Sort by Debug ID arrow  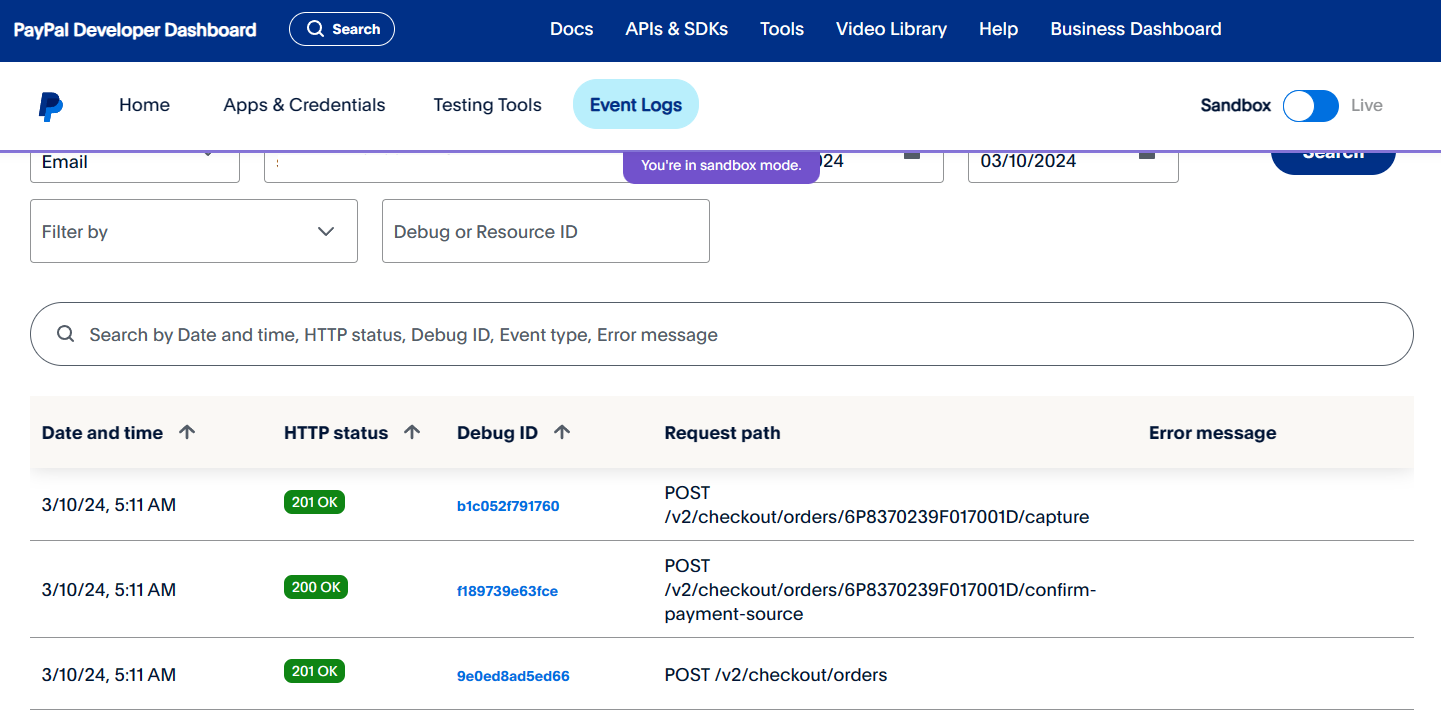562,432
